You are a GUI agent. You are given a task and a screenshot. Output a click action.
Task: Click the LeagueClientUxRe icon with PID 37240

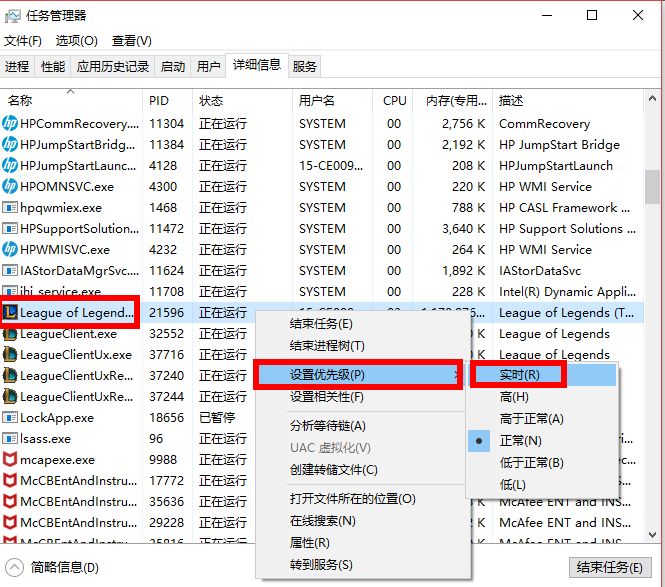click(x=10, y=376)
